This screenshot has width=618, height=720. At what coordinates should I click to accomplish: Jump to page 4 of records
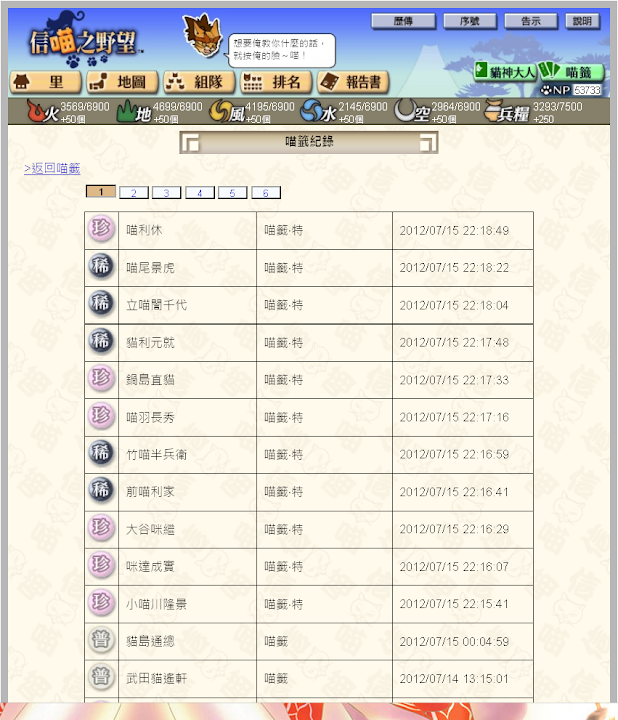coord(200,193)
